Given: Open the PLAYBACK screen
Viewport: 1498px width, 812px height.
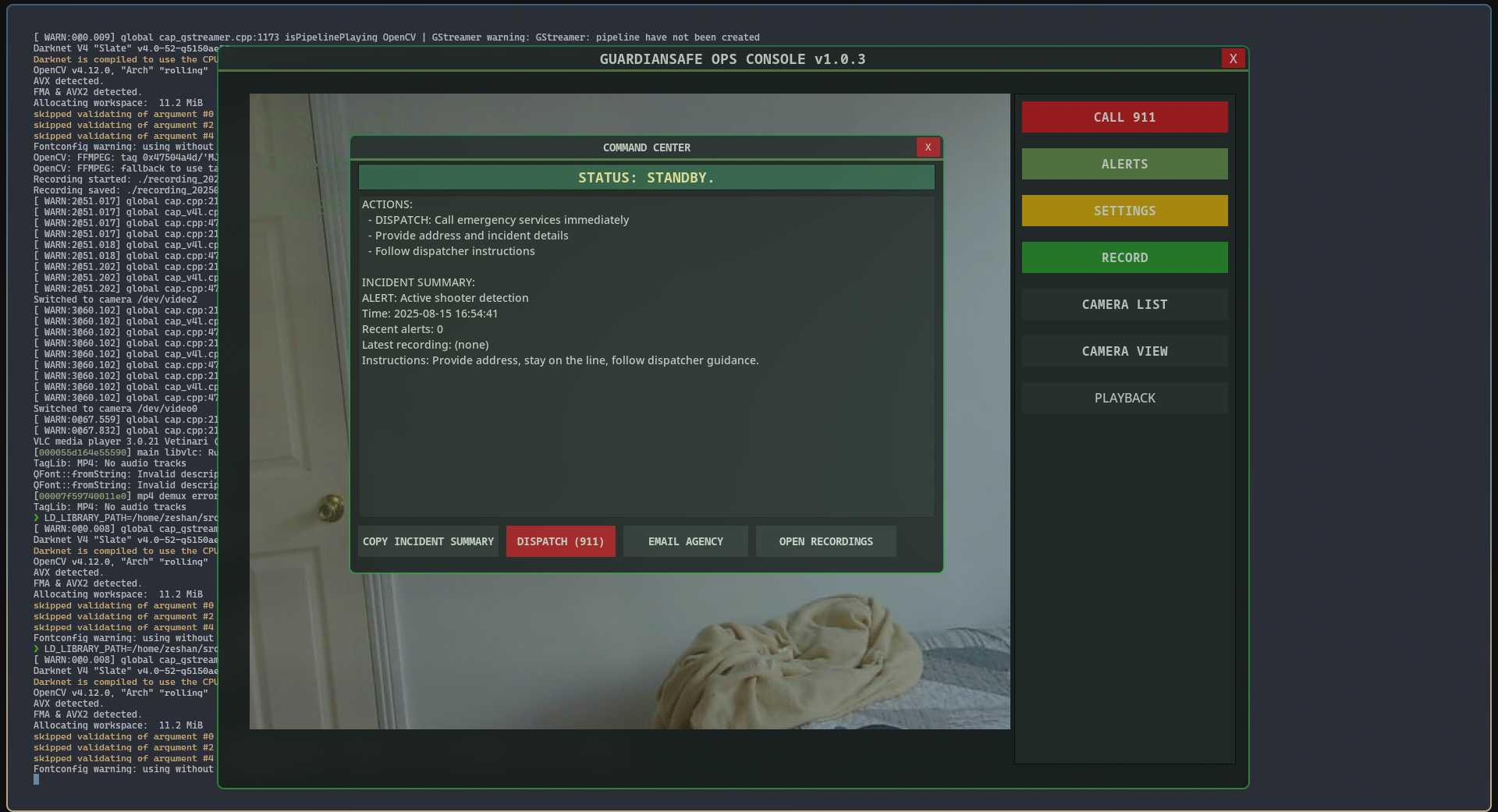Looking at the screenshot, I should click(x=1123, y=398).
